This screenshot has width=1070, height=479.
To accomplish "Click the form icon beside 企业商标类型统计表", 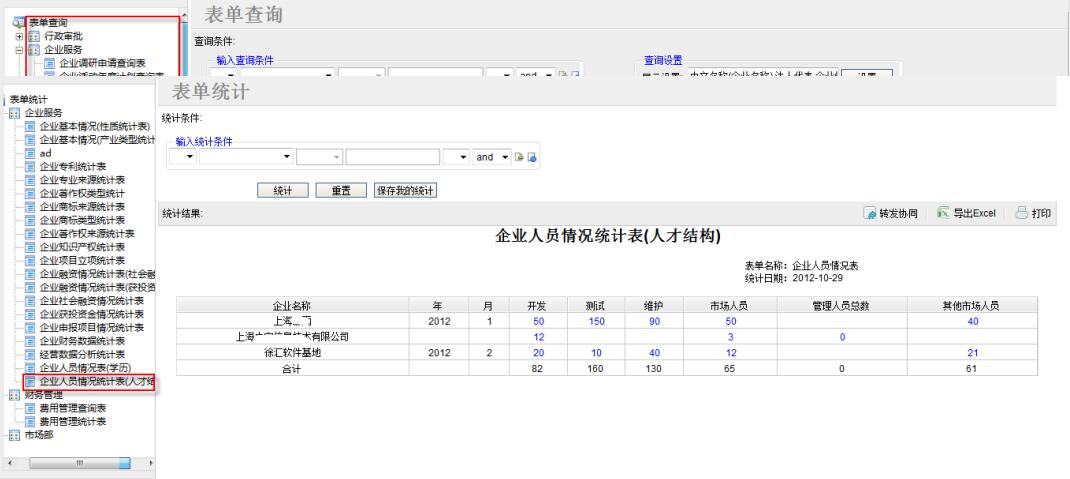I will (30, 220).
